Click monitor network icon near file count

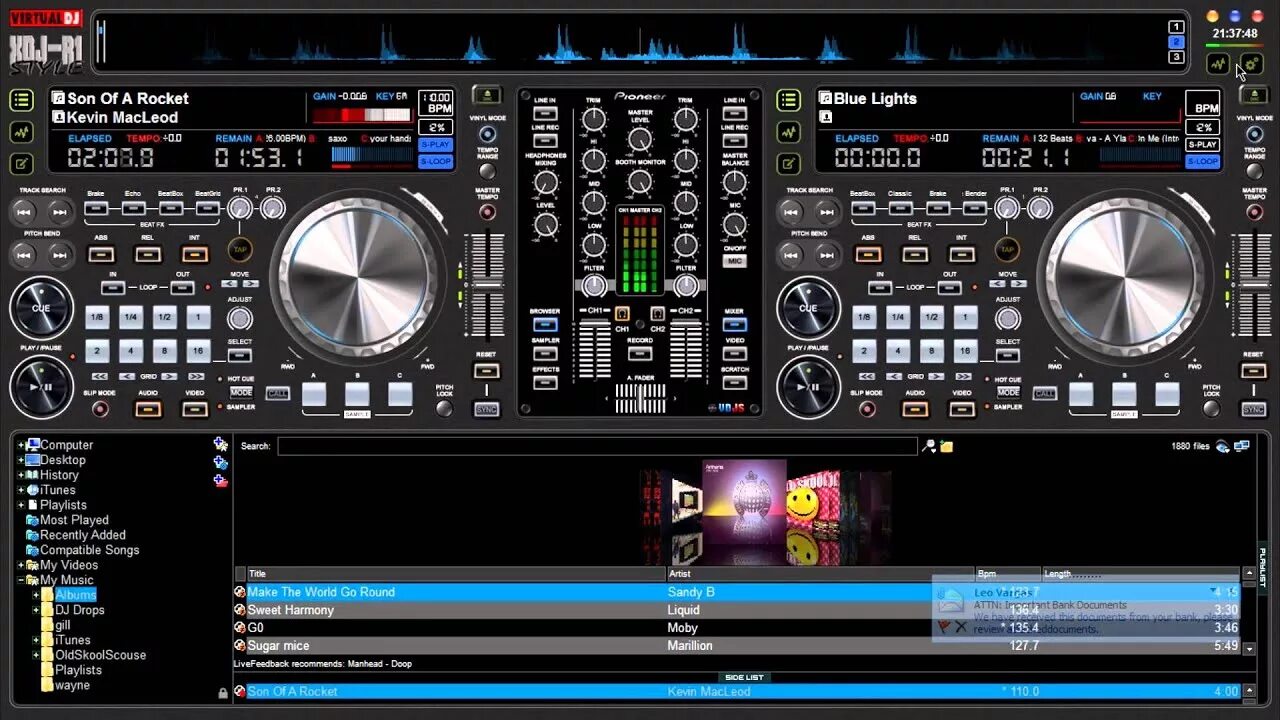1242,446
